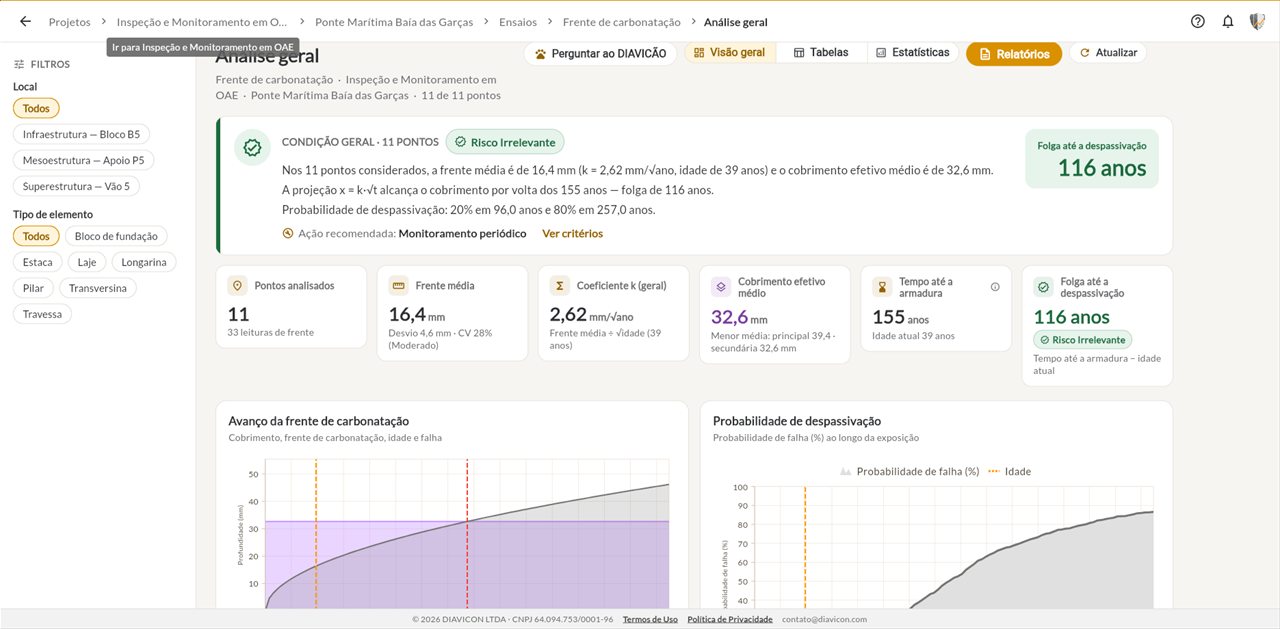The height and width of the screenshot is (629, 1280).
Task: Click the info icon on Tempo até a armadura card
Action: [x=995, y=287]
